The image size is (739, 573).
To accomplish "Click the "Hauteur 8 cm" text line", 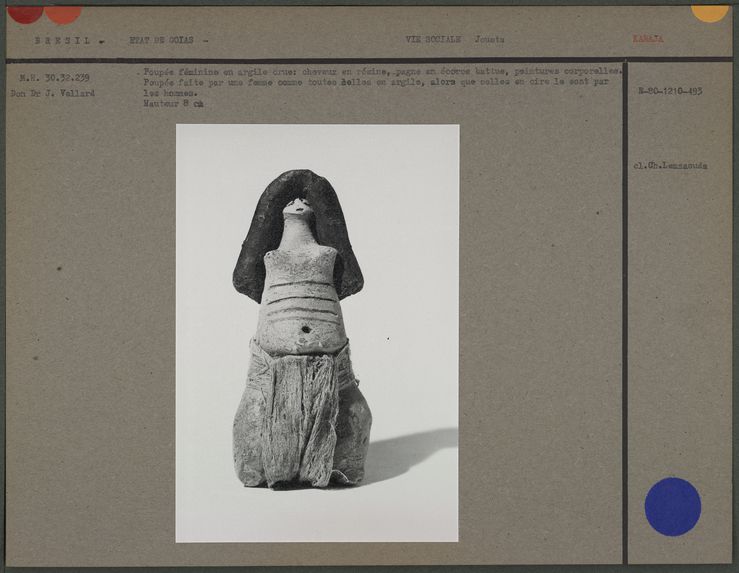I will click(x=173, y=103).
